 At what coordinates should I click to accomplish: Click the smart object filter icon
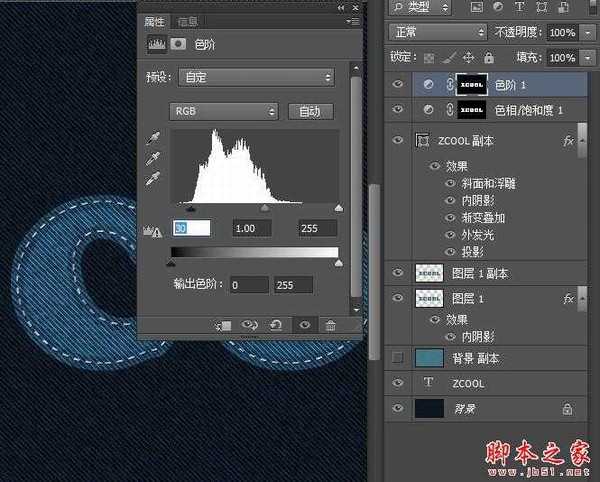(x=563, y=7)
